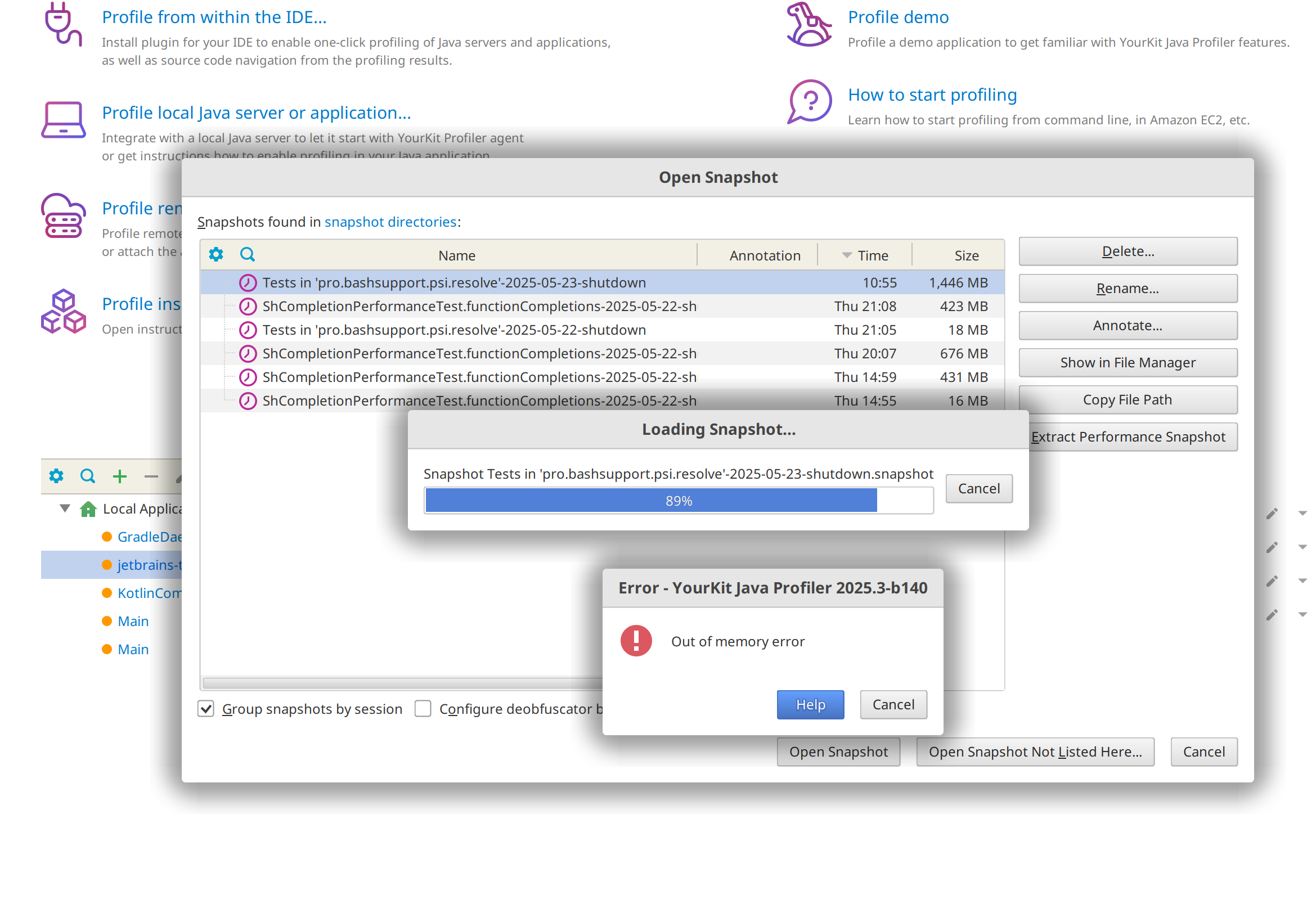The width and height of the screenshot is (1316, 918).
Task: Click the question bubble How to start icon
Action: 809,101
